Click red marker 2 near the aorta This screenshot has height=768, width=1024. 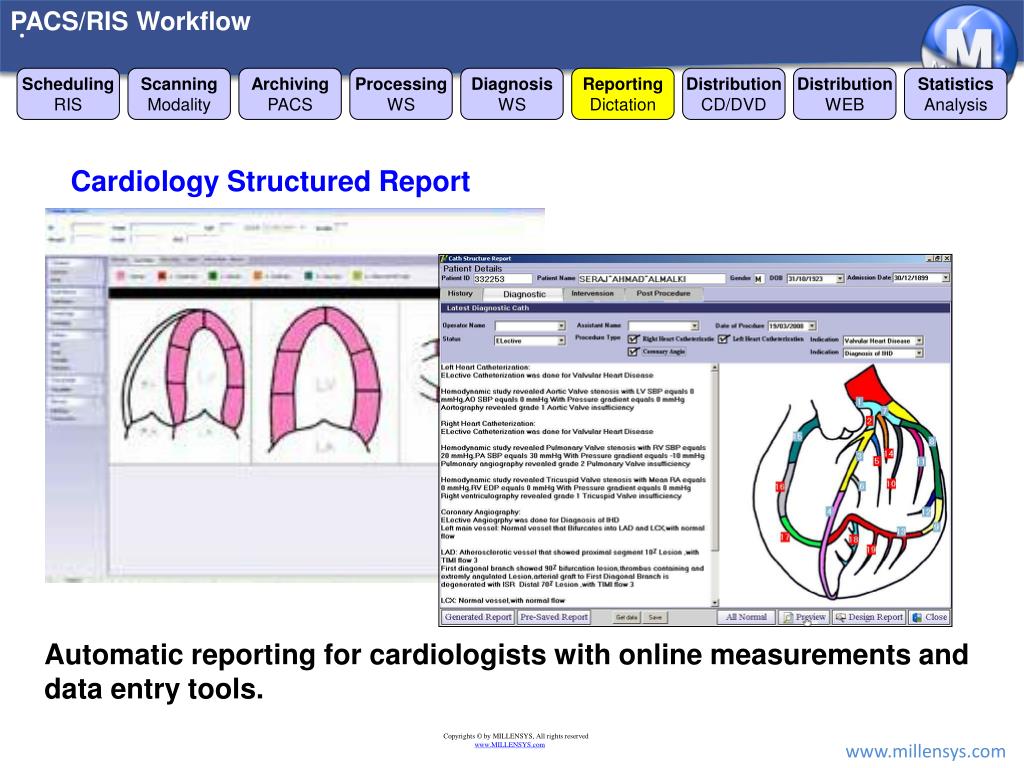pos(869,421)
